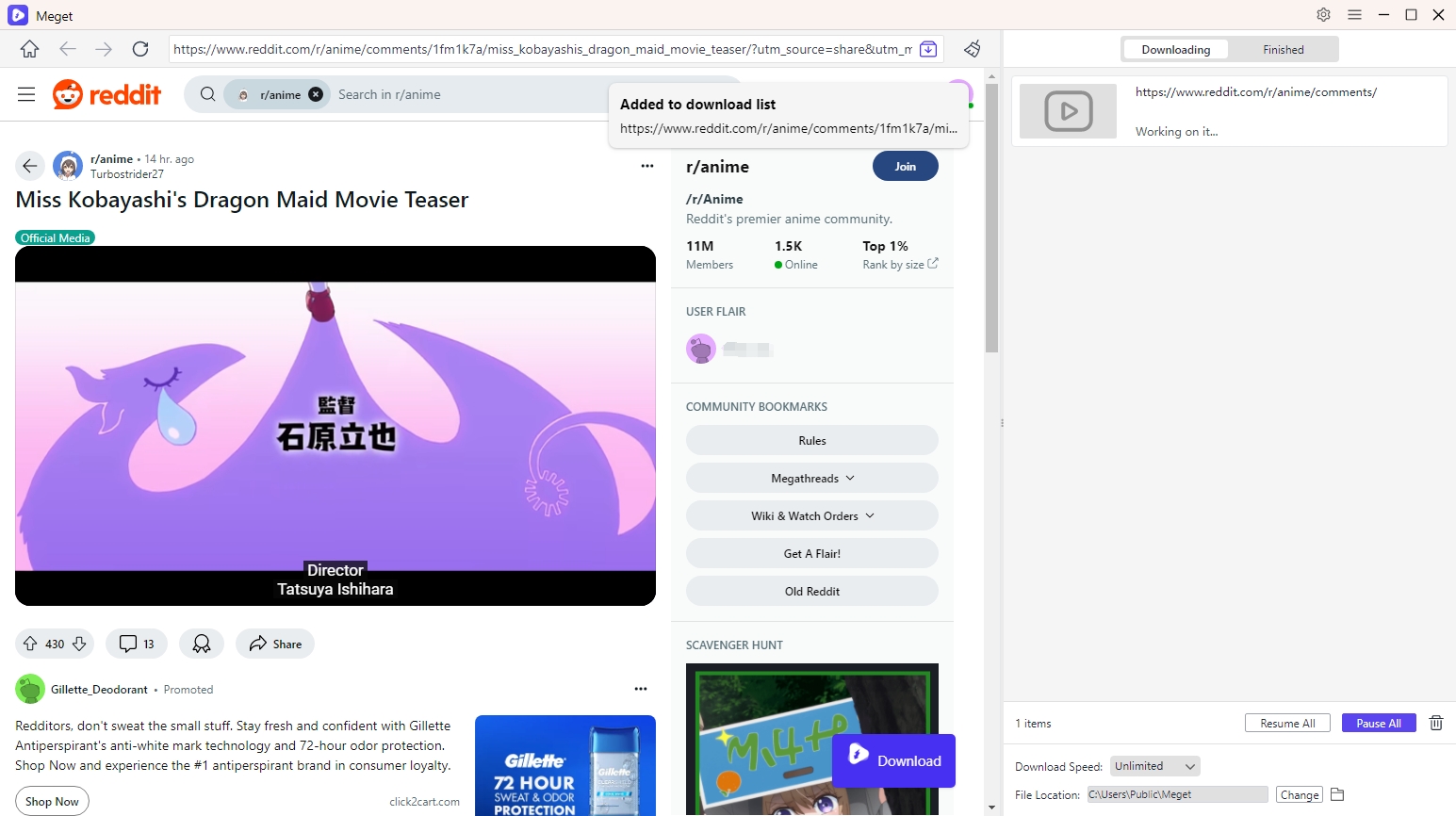This screenshot has width=1456, height=816.
Task: Open the Rules bookmark
Action: (812, 440)
